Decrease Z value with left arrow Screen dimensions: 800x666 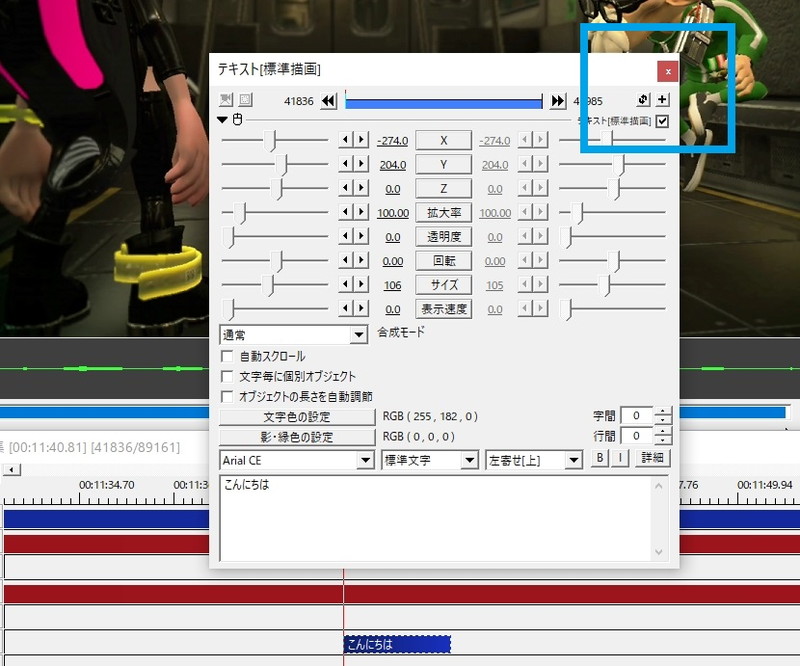tap(346, 188)
